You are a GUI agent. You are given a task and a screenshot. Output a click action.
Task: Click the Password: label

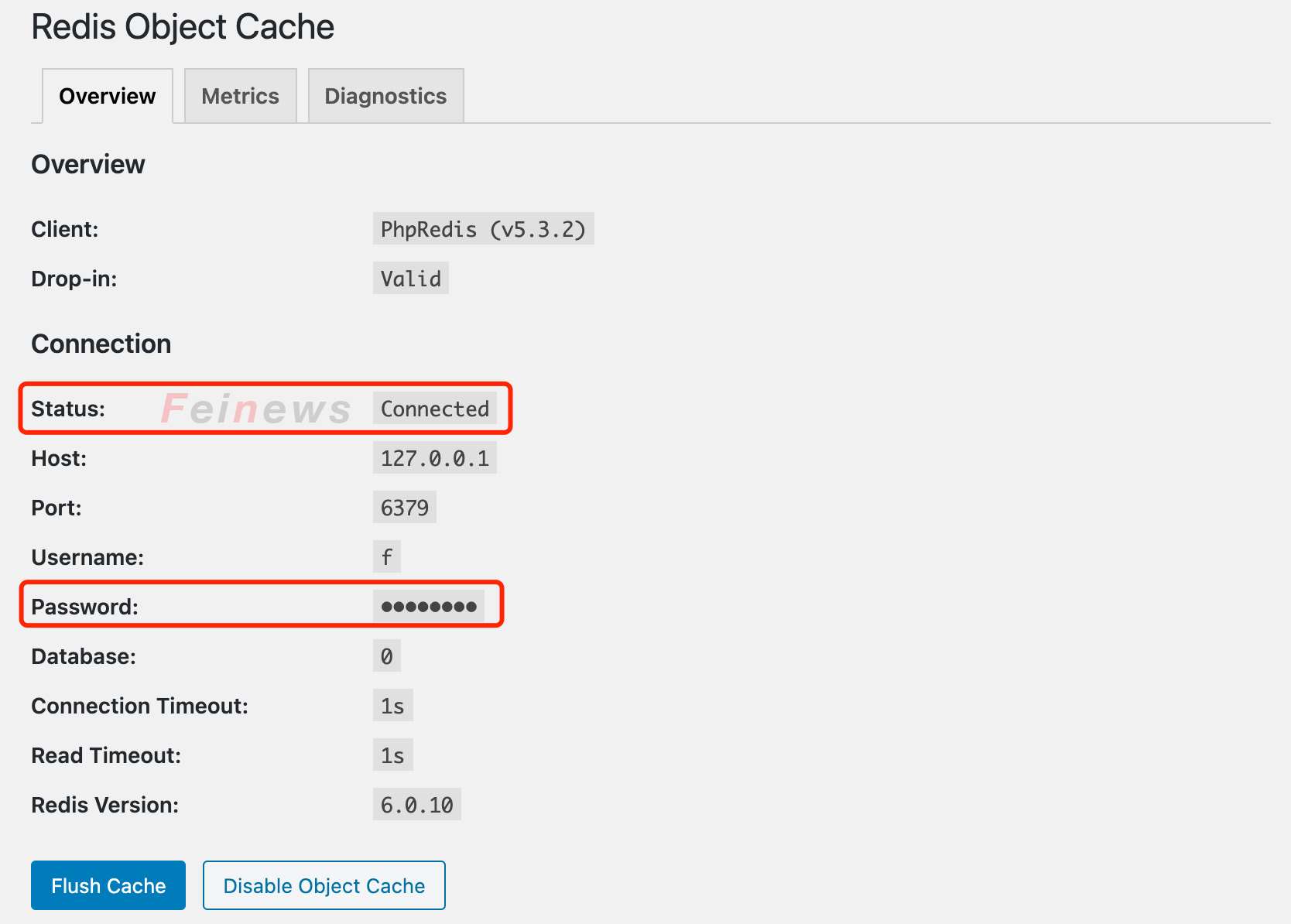click(x=85, y=607)
